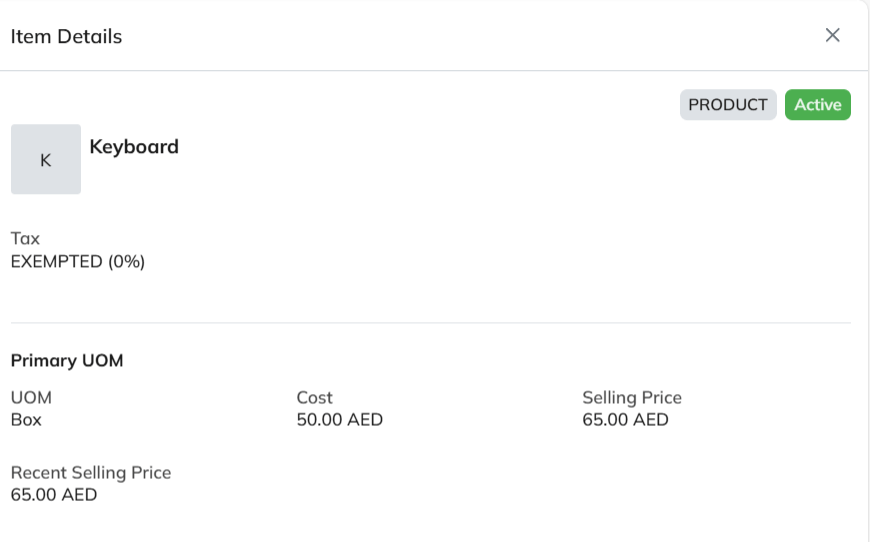Click the divider line above Primary UOM

[430, 323]
